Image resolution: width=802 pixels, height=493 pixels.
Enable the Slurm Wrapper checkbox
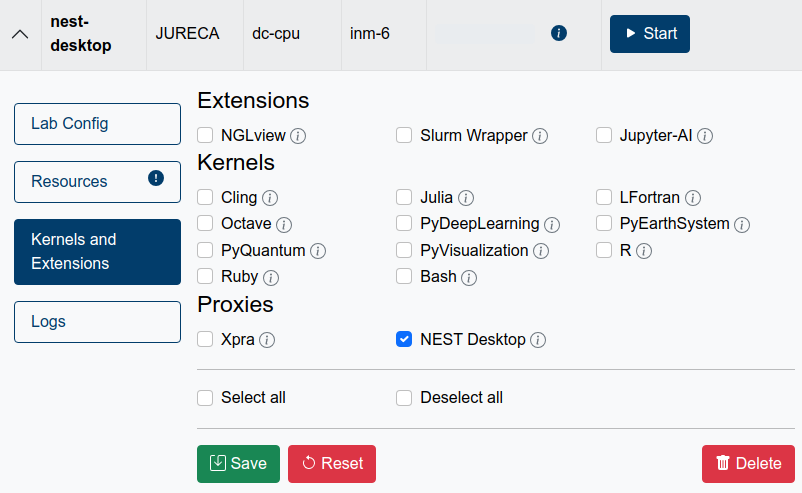[404, 136]
